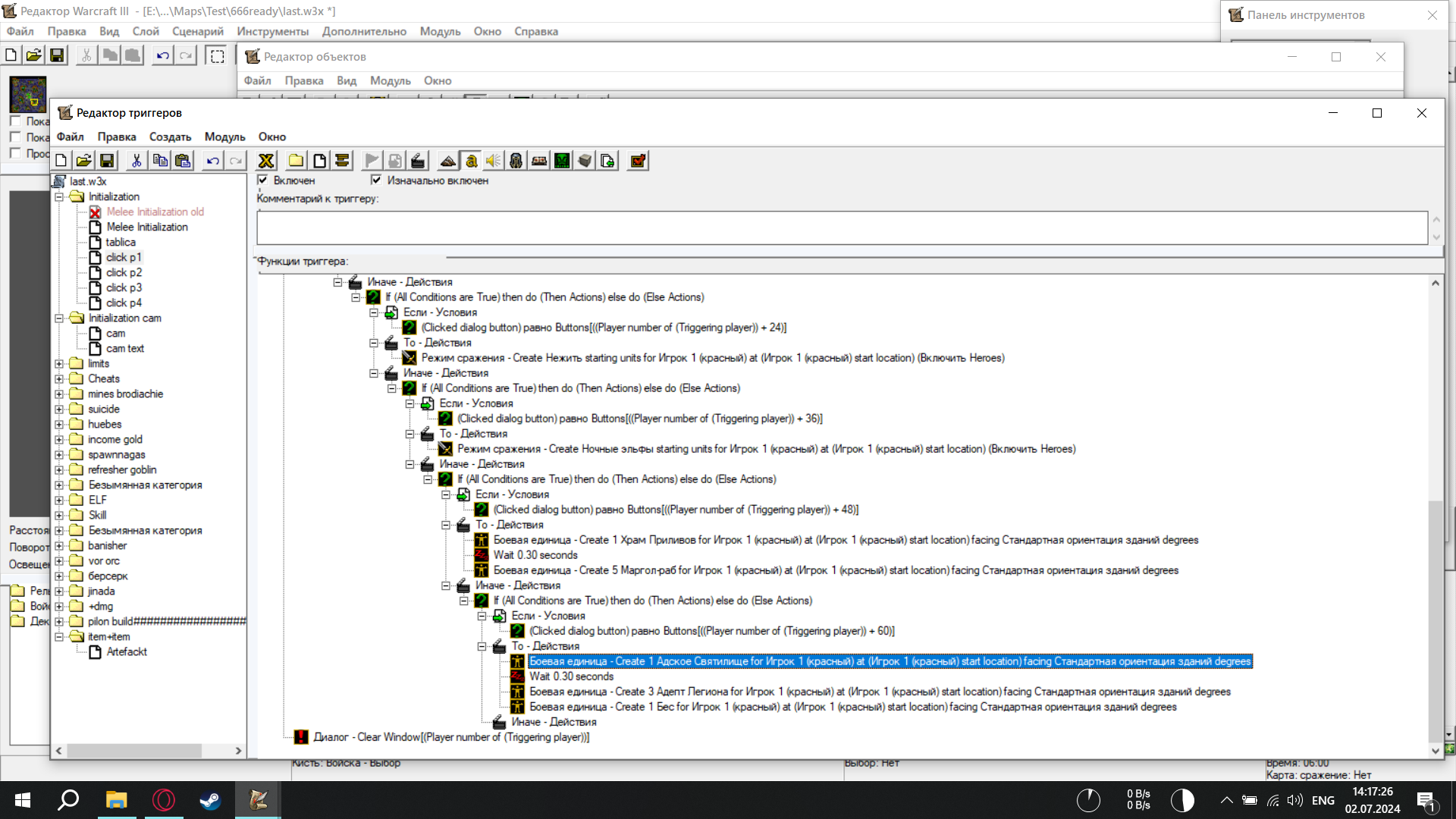Viewport: 1456px width, 819px height.
Task: Collapse the item+item folder
Action: point(59,637)
